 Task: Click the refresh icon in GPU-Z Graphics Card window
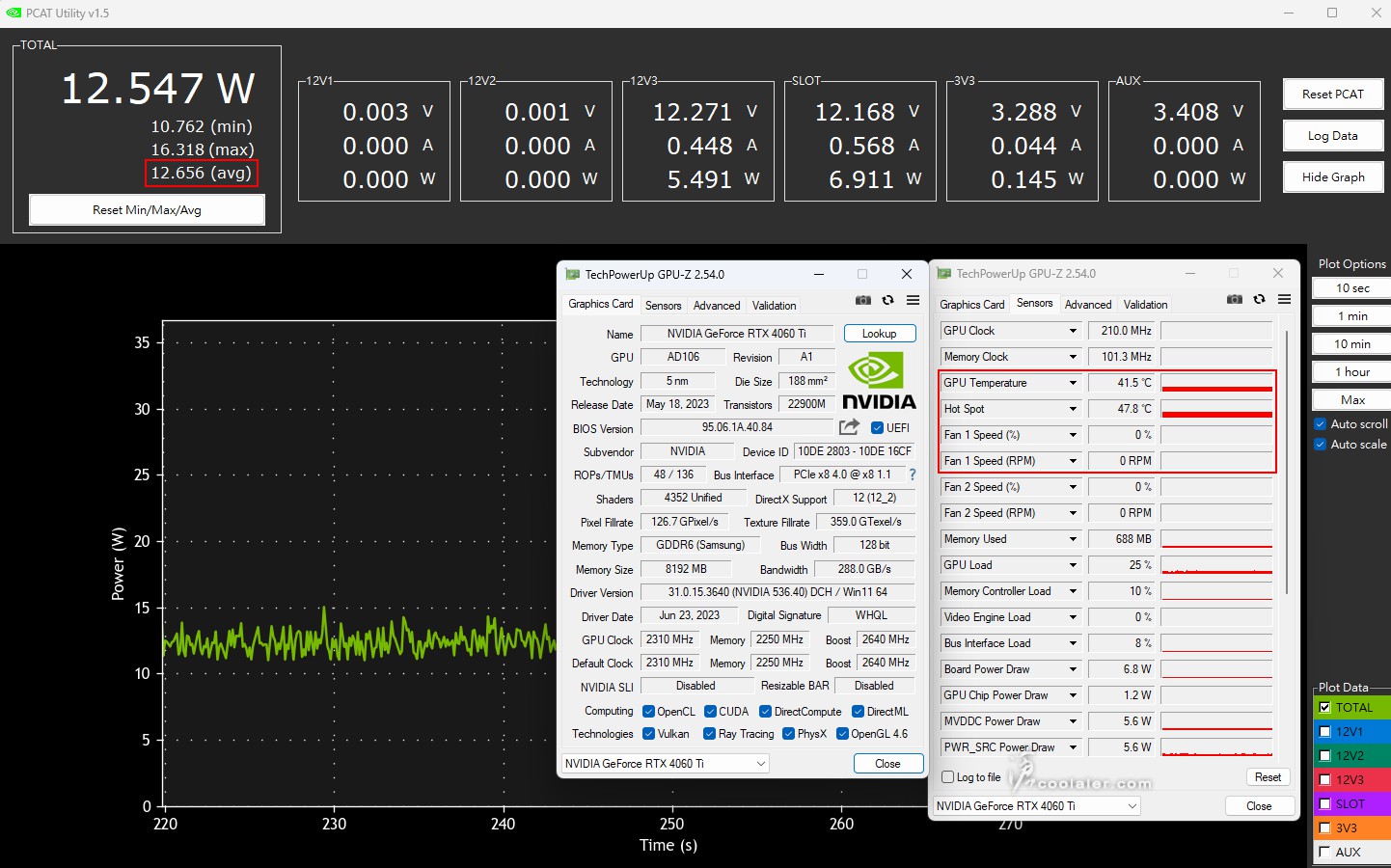pyautogui.click(x=887, y=300)
